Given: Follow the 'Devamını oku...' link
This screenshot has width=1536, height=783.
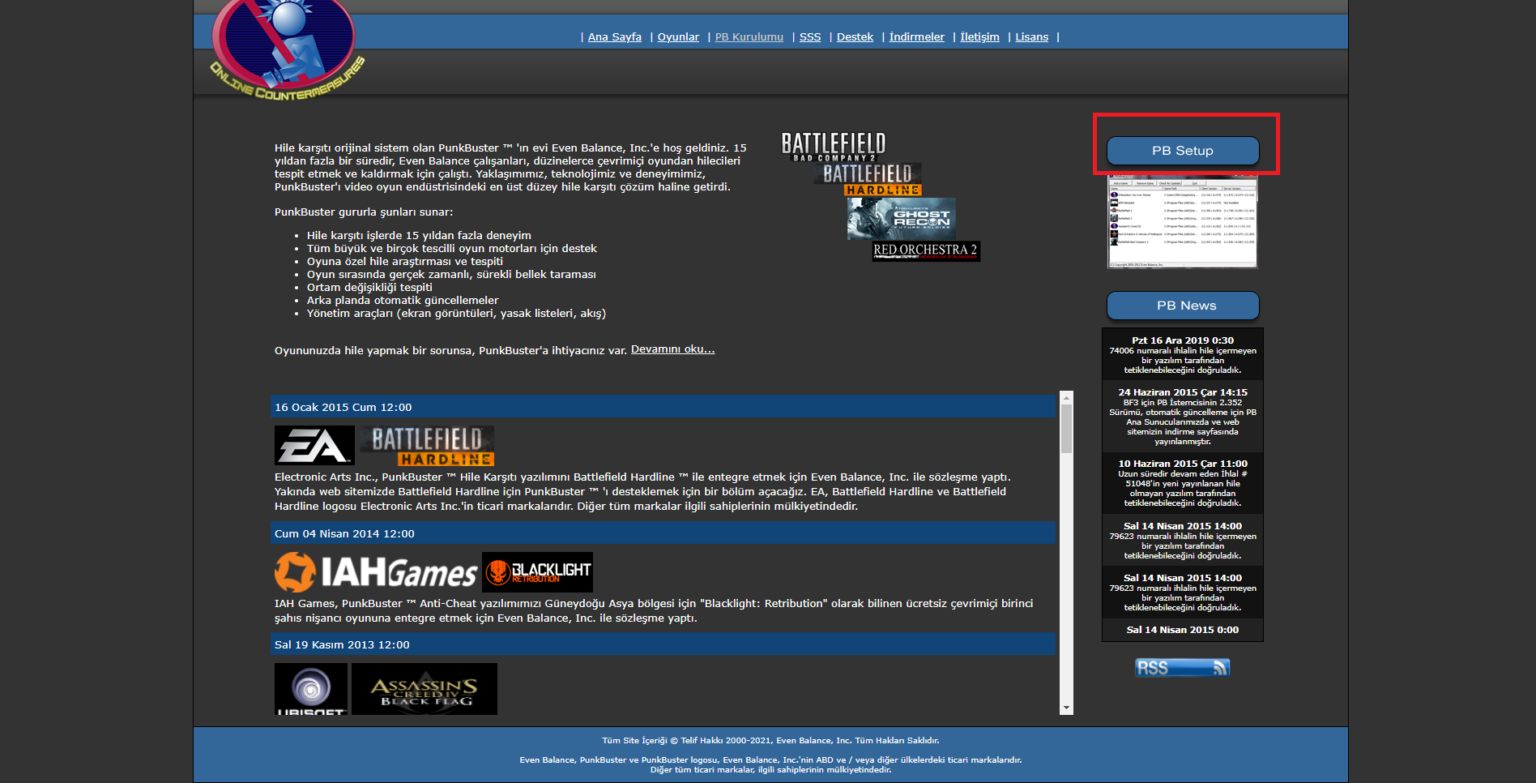Looking at the screenshot, I should tap(673, 349).
